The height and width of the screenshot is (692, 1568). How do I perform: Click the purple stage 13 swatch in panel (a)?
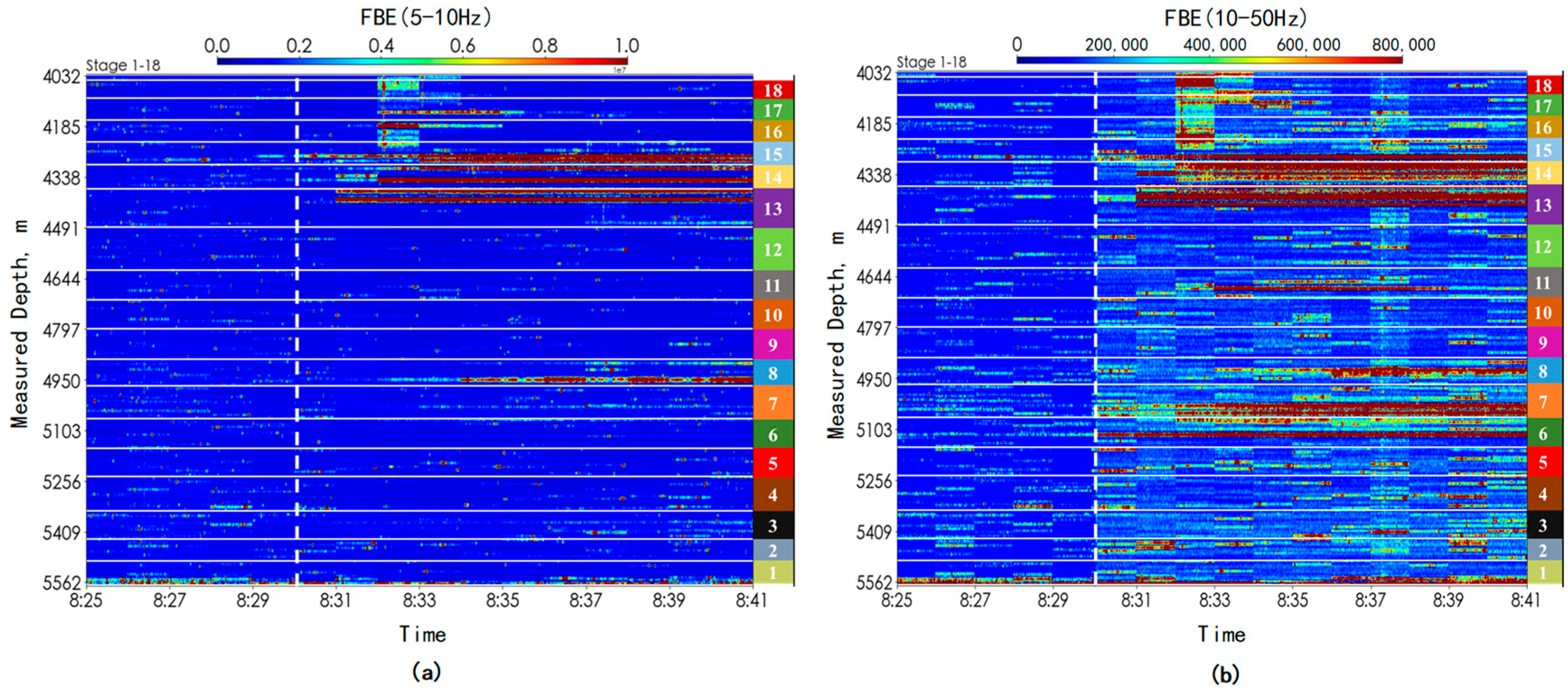point(772,208)
